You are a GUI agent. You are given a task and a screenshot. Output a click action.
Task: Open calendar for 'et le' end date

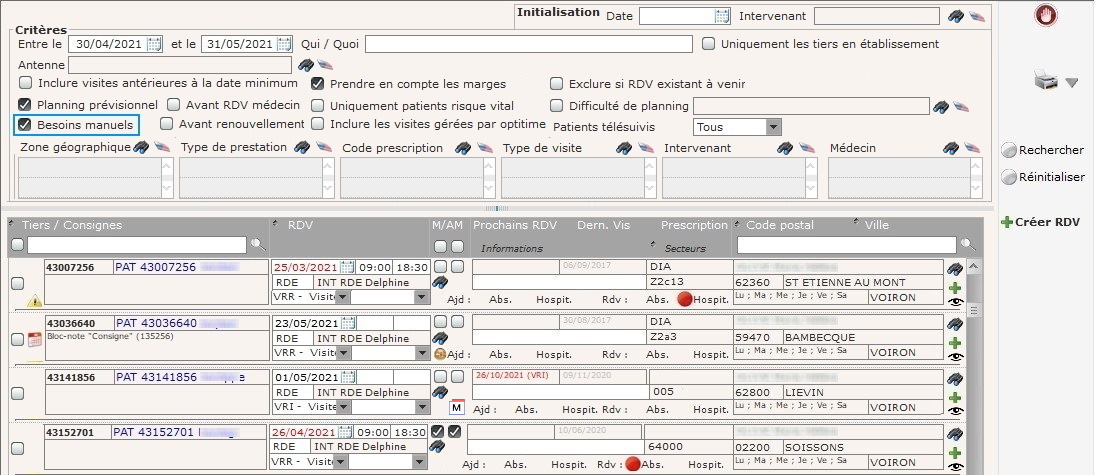tap(284, 44)
